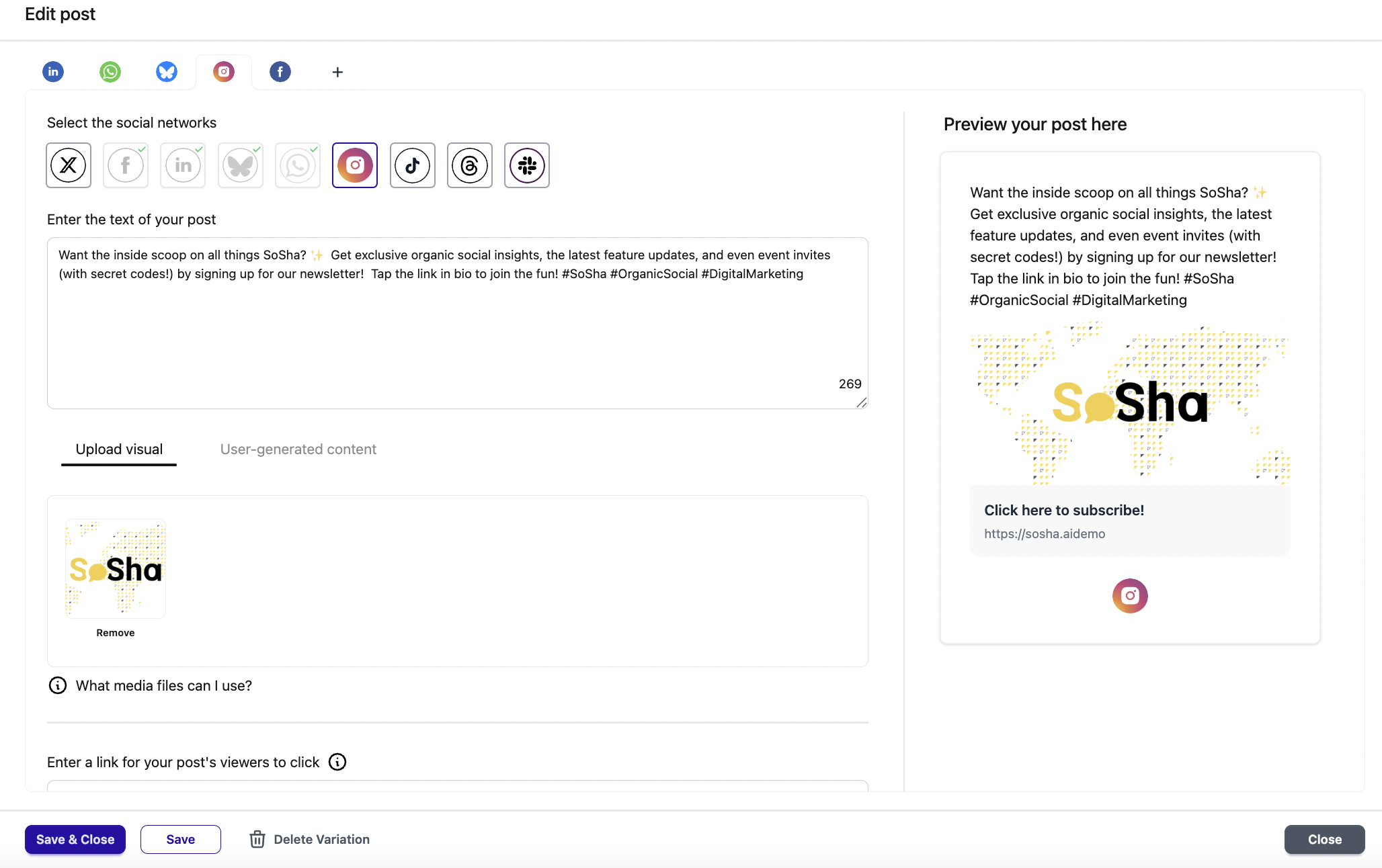
Task: Toggle the Bluesky network selection
Action: pyautogui.click(x=241, y=165)
